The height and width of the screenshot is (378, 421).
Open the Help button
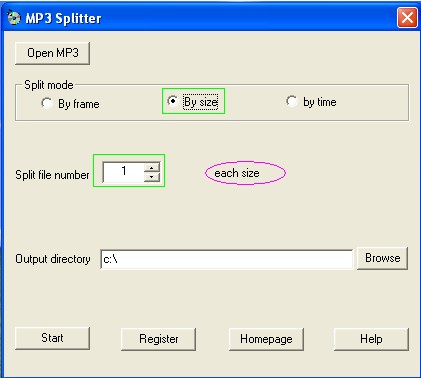coord(371,339)
